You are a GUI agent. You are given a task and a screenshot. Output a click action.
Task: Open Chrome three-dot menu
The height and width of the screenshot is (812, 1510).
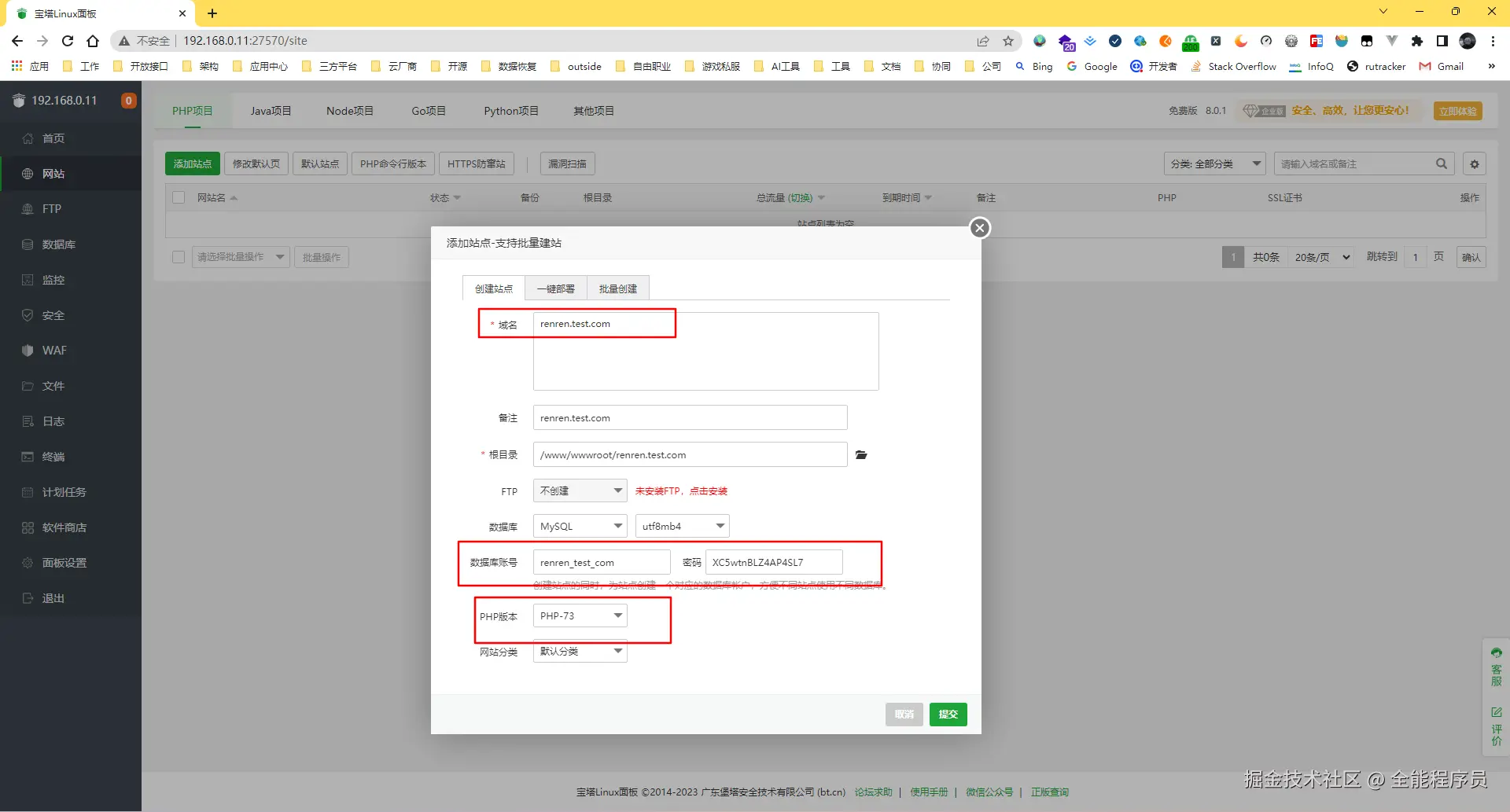tap(1493, 41)
